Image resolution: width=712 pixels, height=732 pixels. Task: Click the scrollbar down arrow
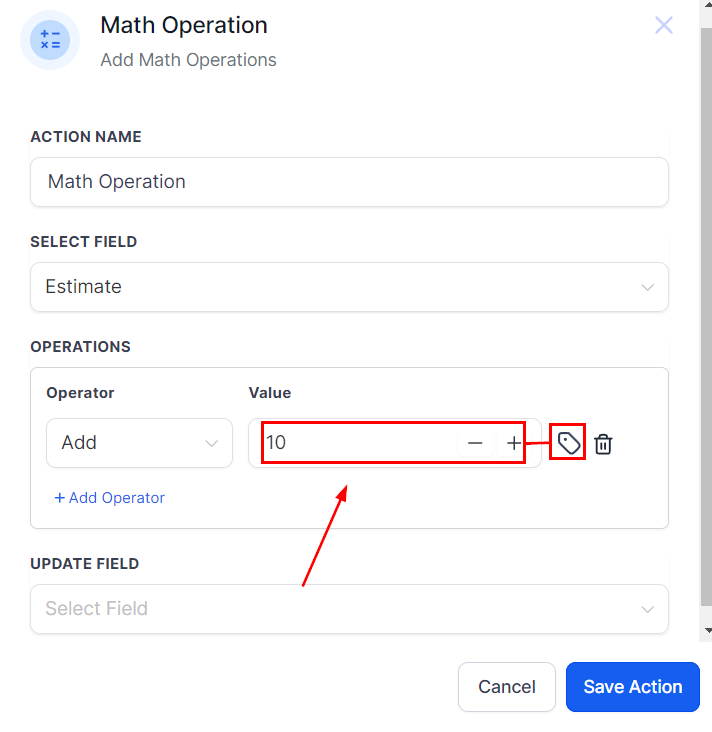coord(708,631)
